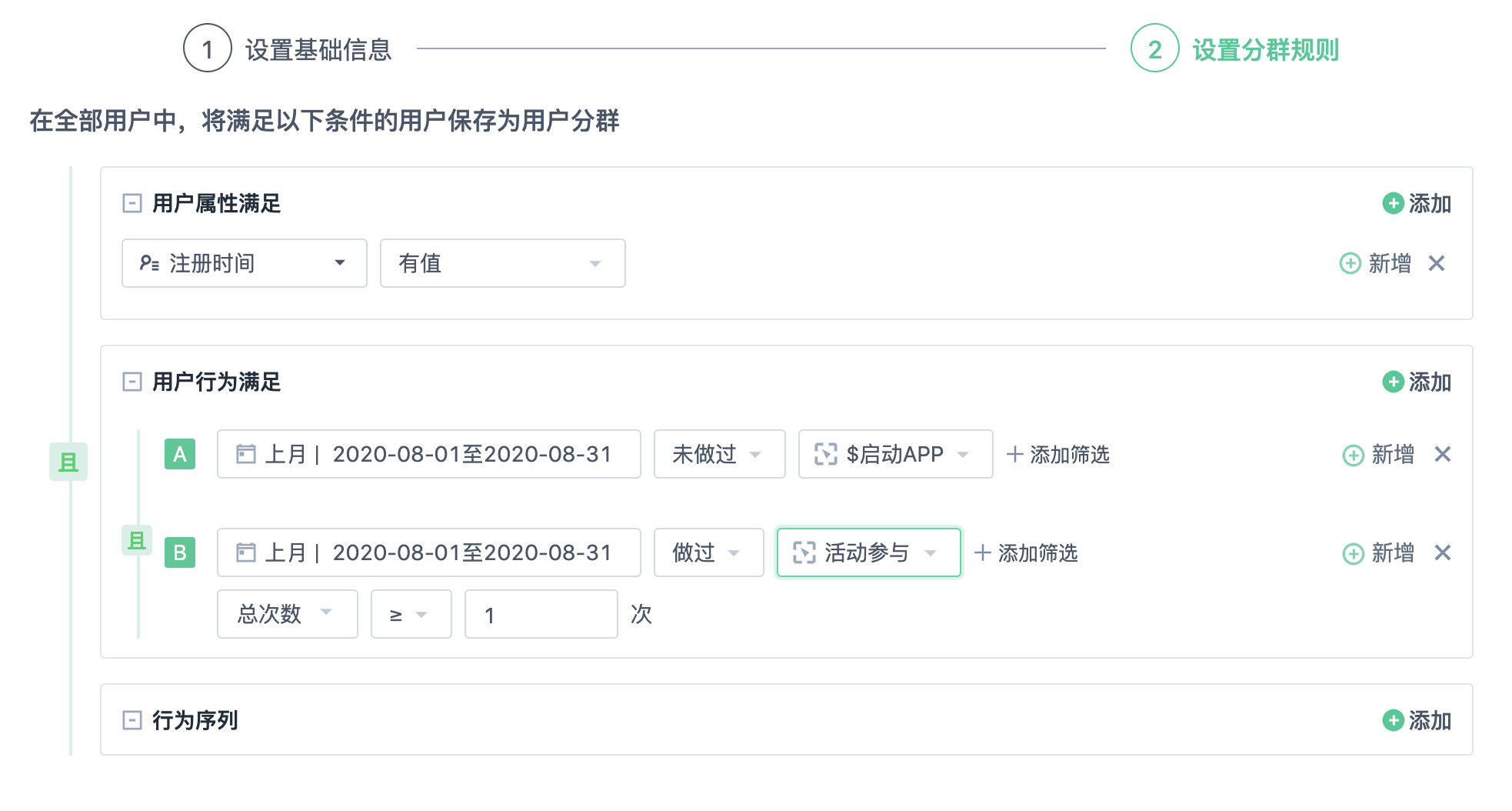This screenshot has width=1512, height=811.
Task: Click 添加 in 行为序列 section
Action: [x=1417, y=720]
